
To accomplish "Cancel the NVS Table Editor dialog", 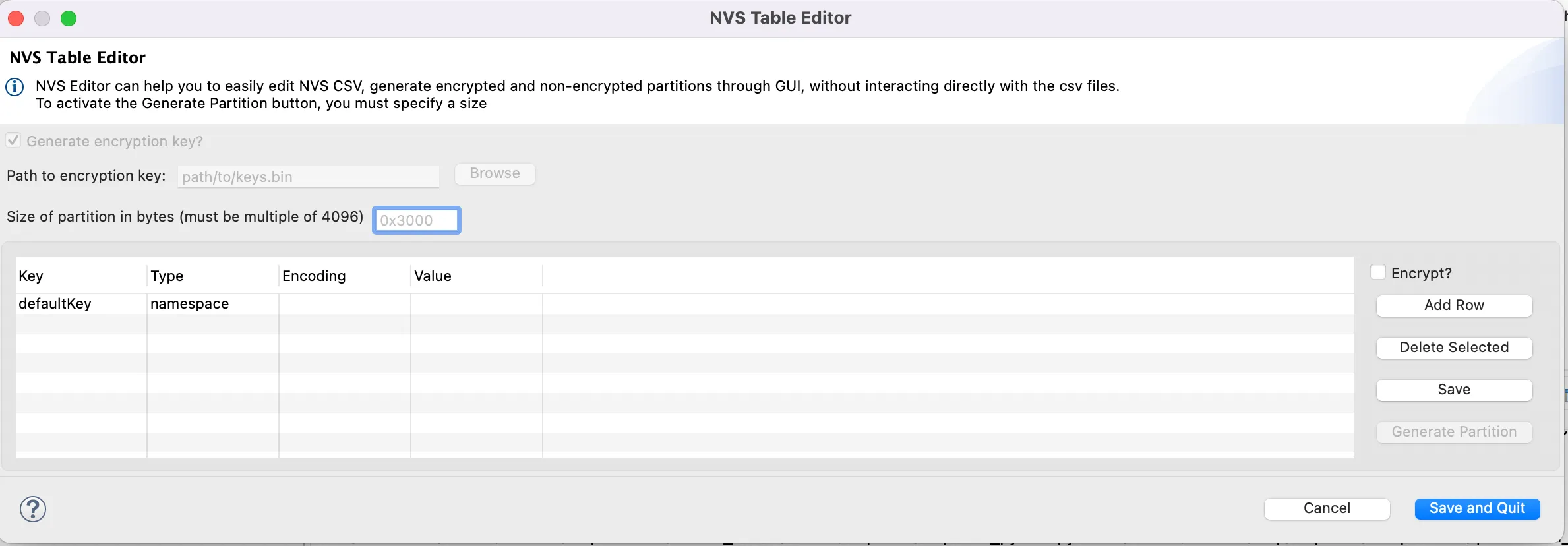I will pos(1327,508).
